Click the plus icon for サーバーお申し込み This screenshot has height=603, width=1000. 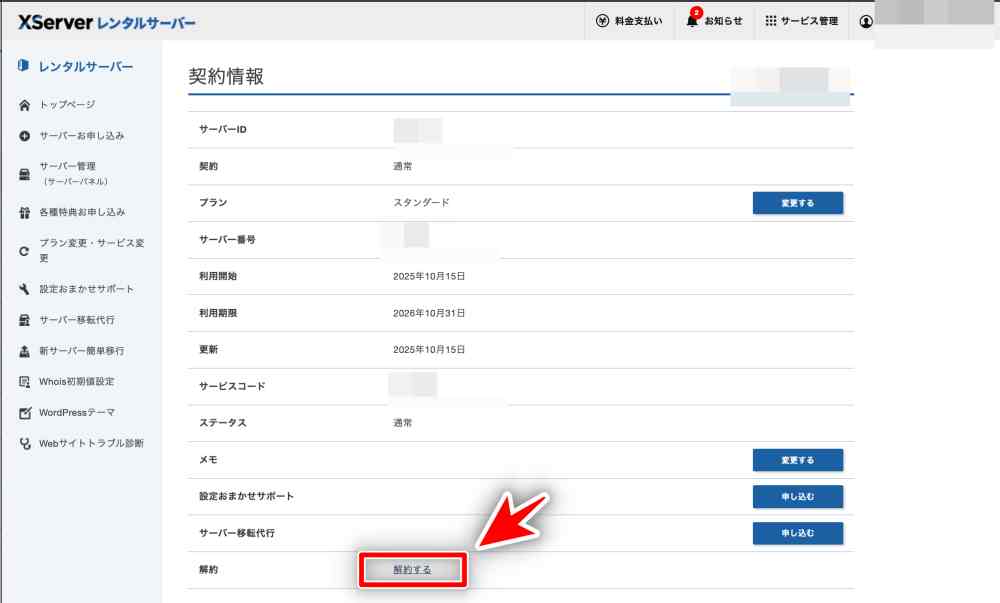point(24,136)
